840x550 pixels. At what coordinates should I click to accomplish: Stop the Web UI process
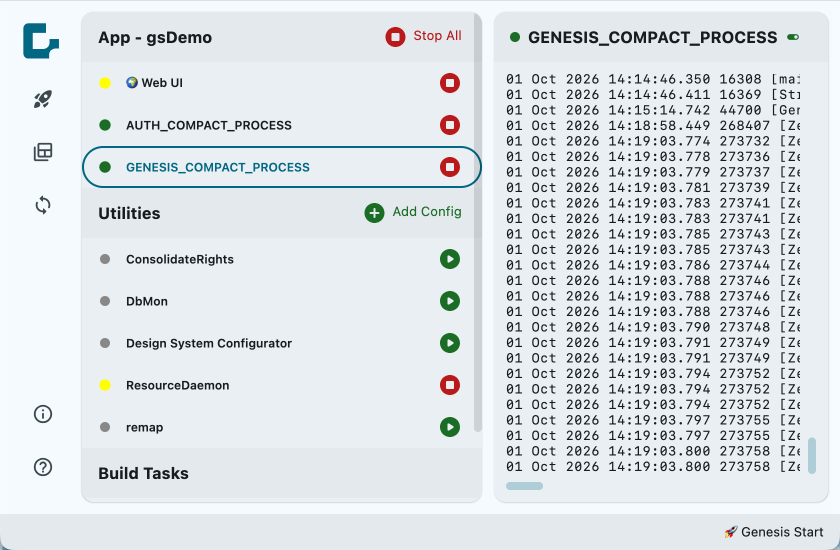pyautogui.click(x=450, y=83)
